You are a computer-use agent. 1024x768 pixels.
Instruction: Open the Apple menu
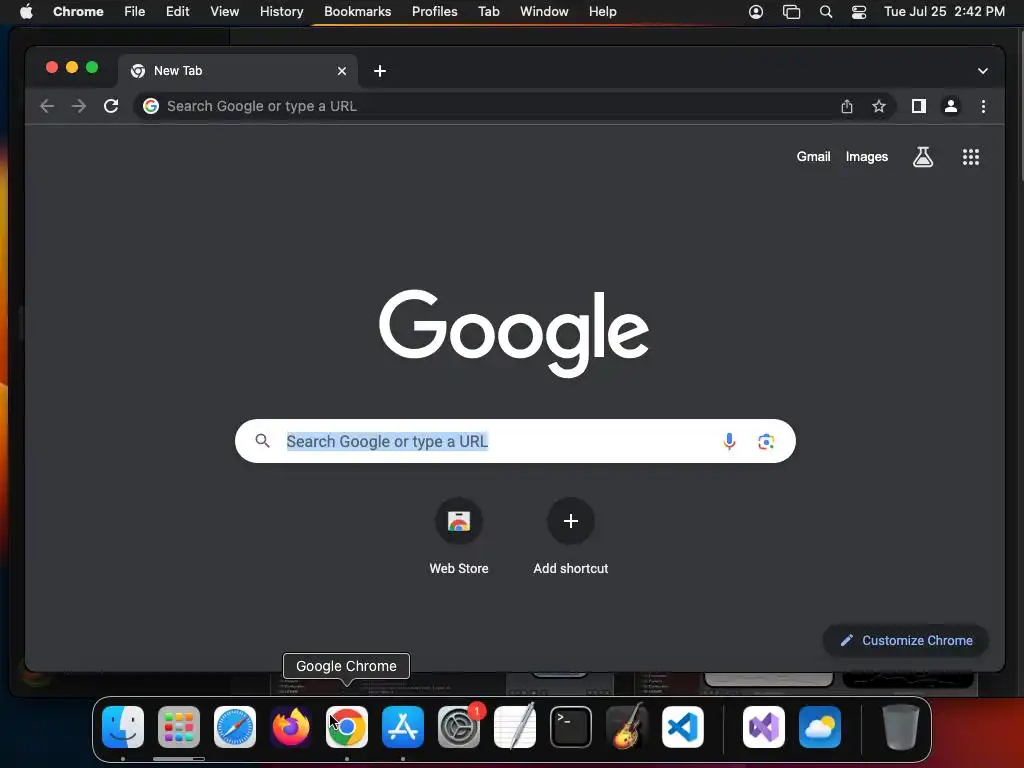(26, 12)
